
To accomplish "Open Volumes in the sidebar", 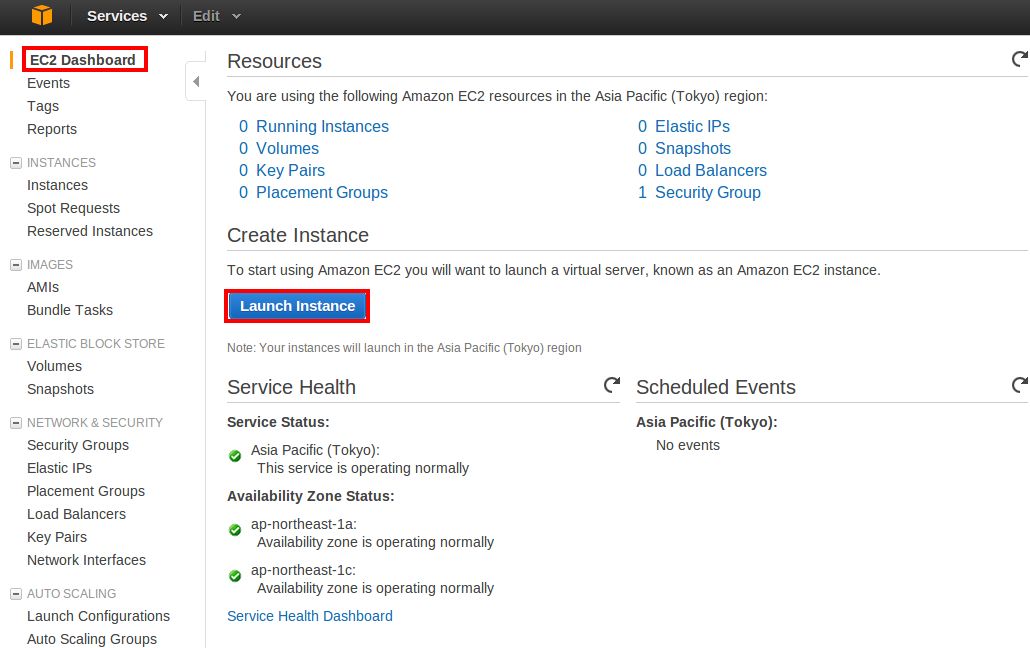I will click(x=55, y=366).
